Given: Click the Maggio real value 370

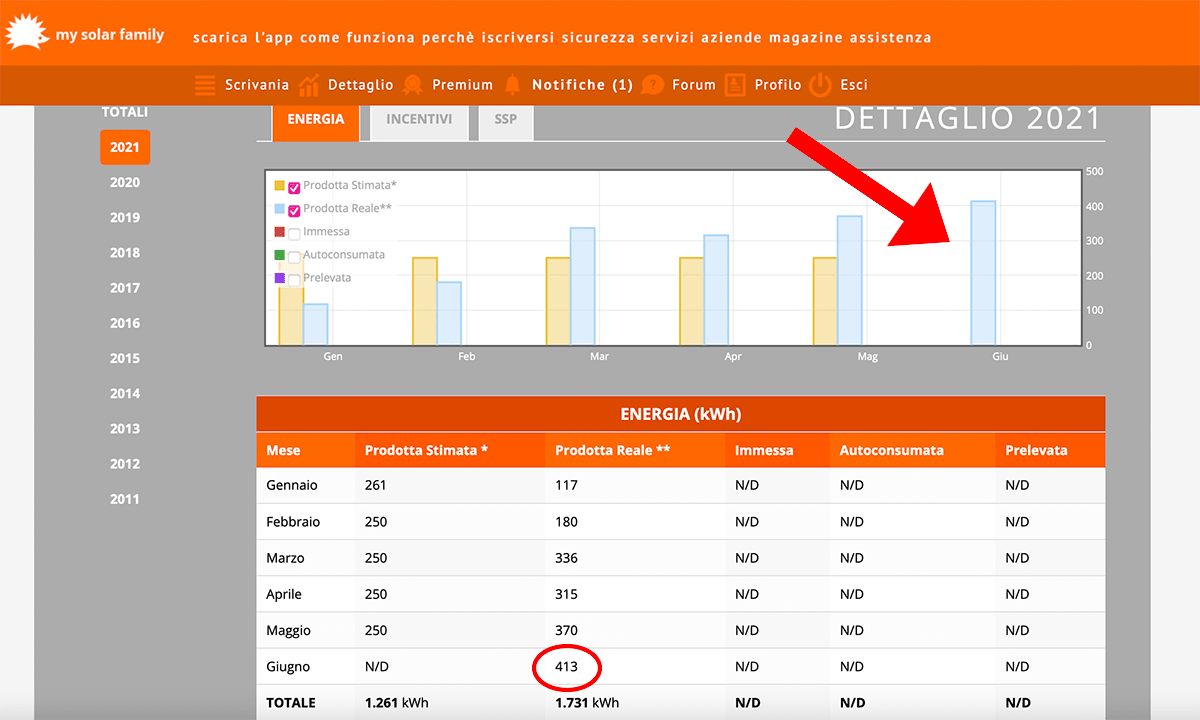Looking at the screenshot, I should [566, 630].
